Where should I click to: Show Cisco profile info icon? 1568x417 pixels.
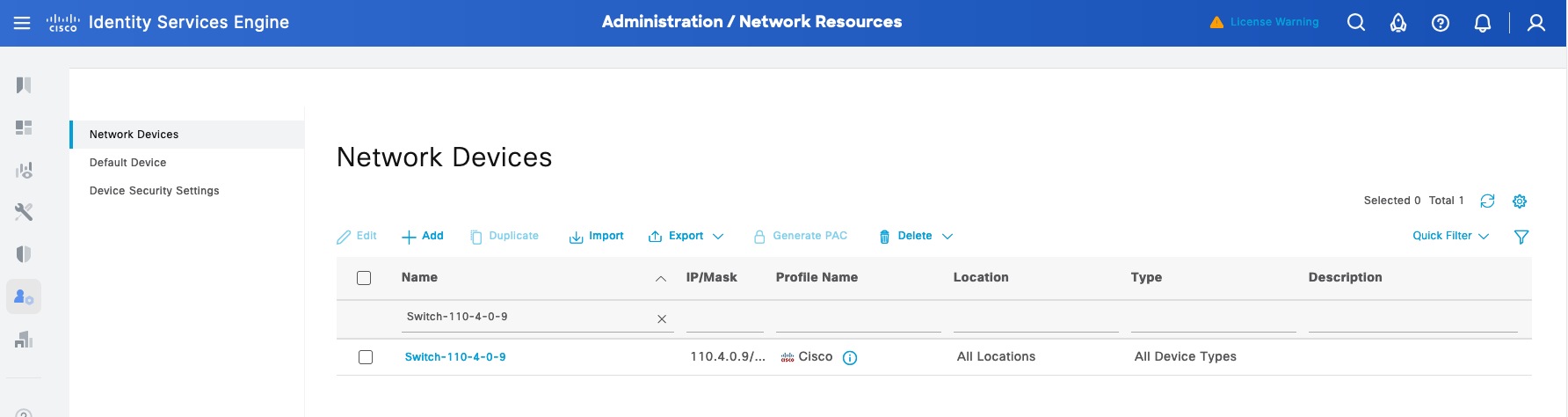pos(850,357)
